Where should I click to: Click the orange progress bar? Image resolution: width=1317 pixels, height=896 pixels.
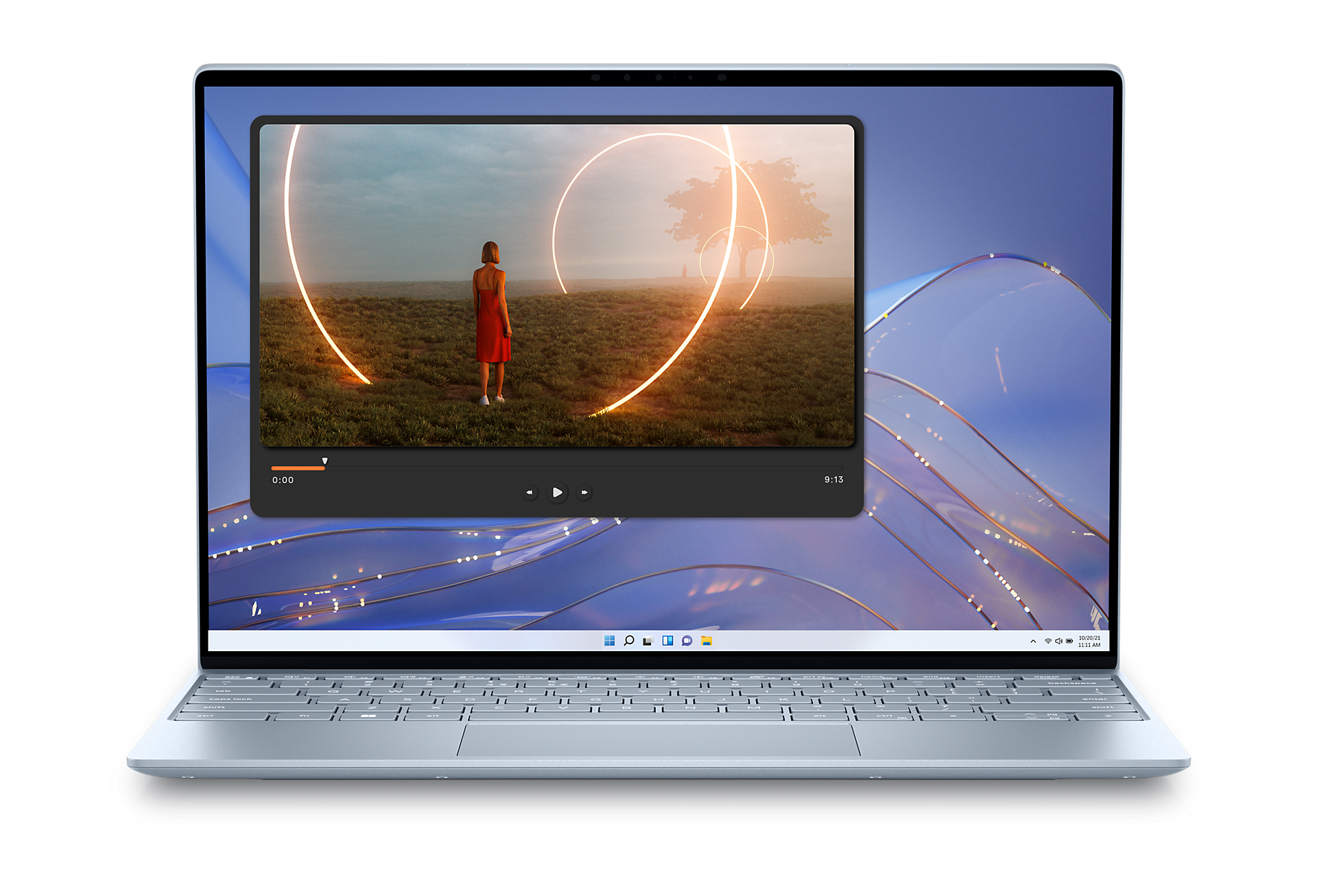coord(298,467)
